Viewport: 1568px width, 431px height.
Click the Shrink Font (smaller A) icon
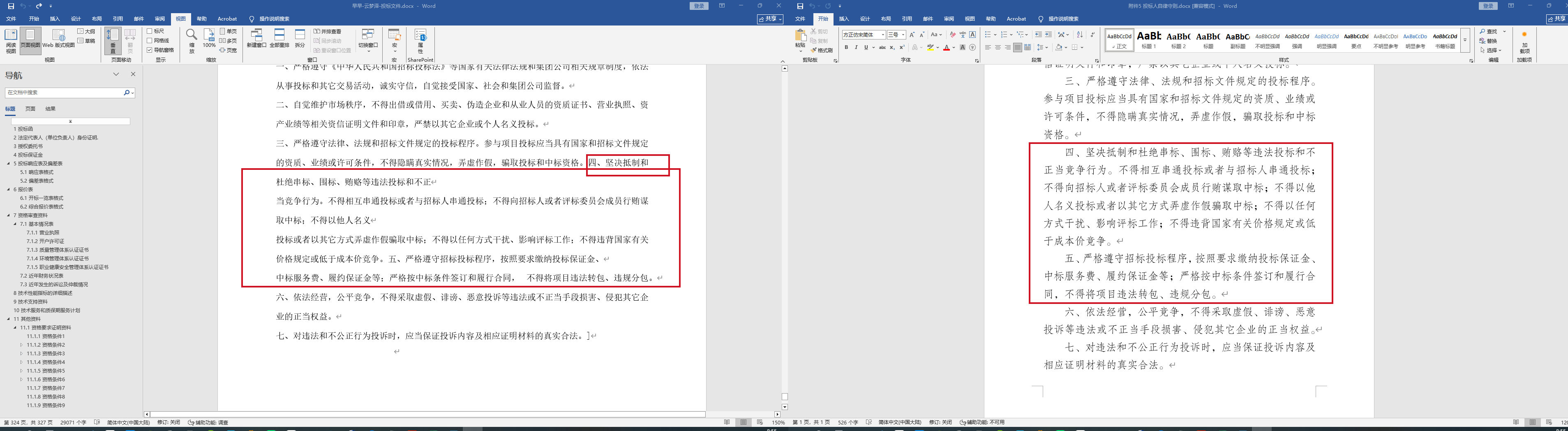(921, 35)
